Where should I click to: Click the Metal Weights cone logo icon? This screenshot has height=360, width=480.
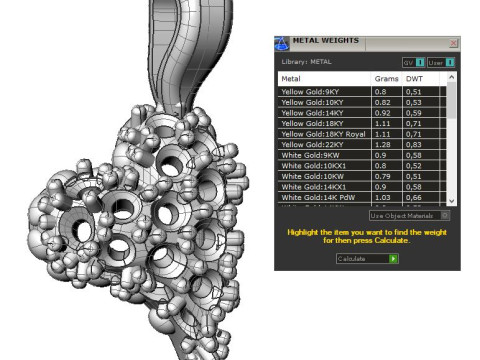coord(282,44)
